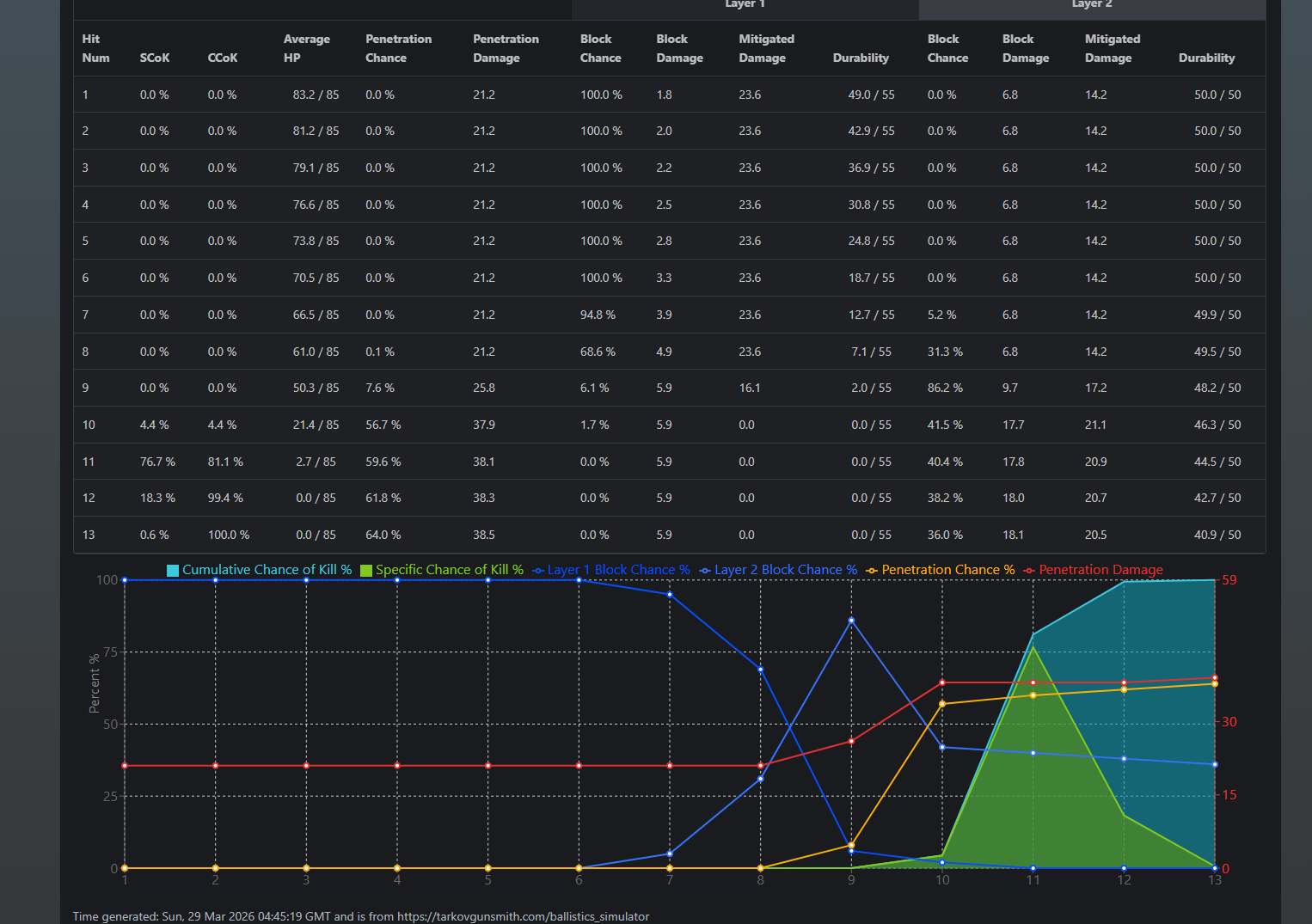Select the 100.0 % CCoK cell in row 13

click(229, 535)
